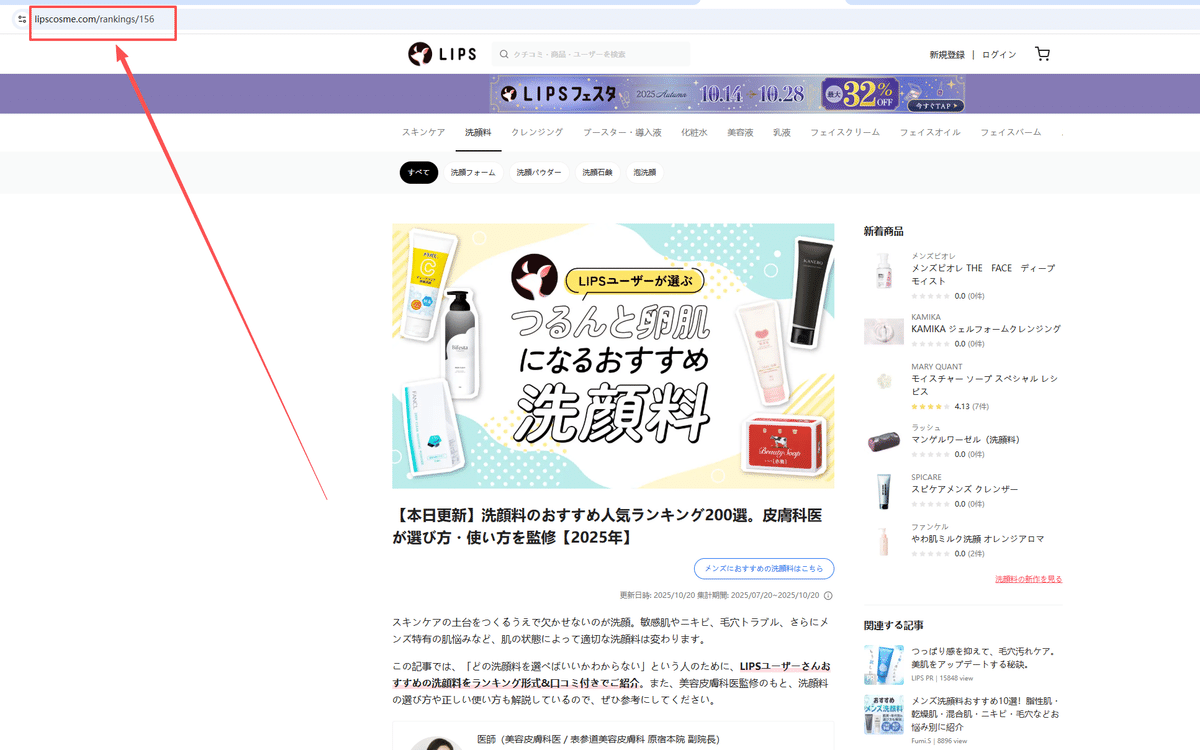Open the 化粧水 category tab
The image size is (1200, 750).
pos(695,131)
